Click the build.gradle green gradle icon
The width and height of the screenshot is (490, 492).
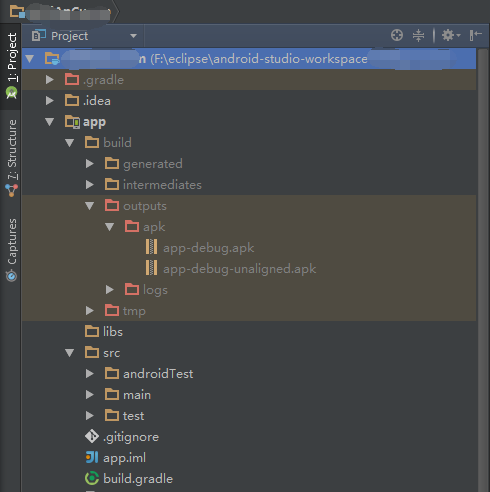tap(92, 479)
